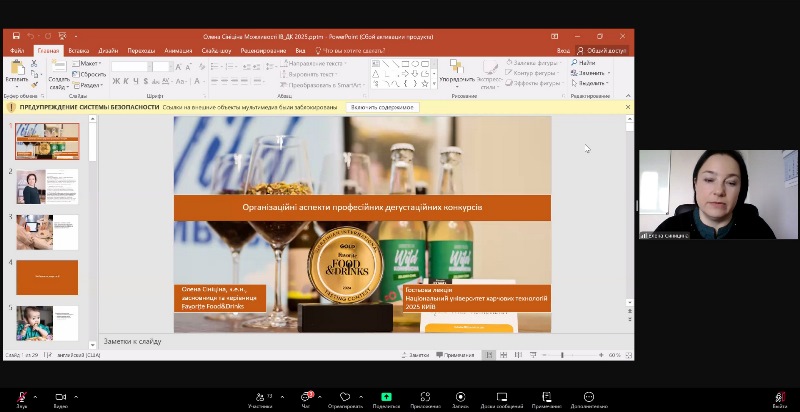
Task: Click the Общий доступ share button
Action: (601, 50)
